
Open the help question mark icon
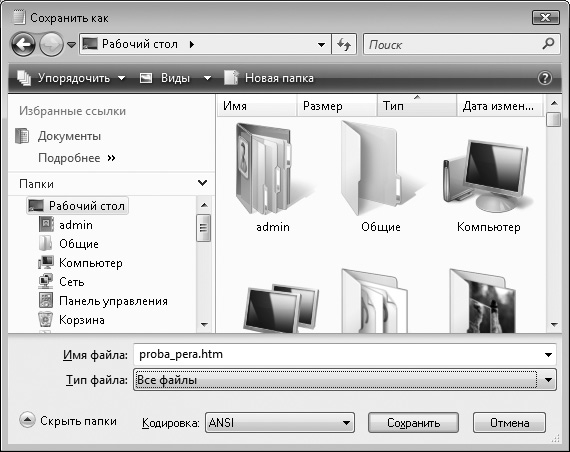[545, 78]
